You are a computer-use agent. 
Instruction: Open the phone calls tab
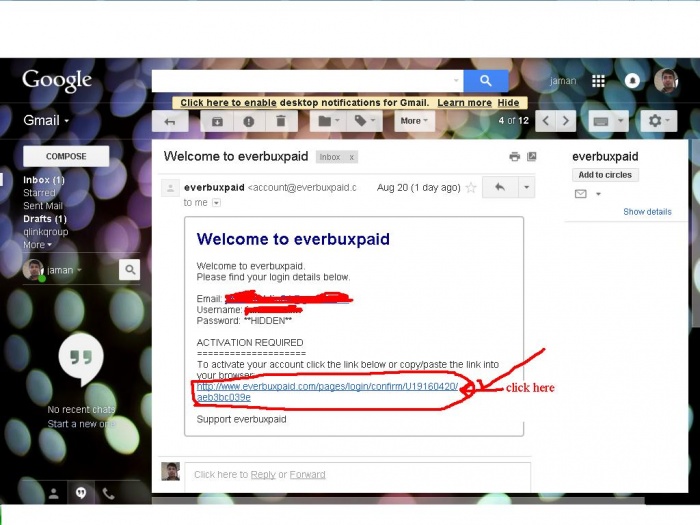(x=108, y=493)
